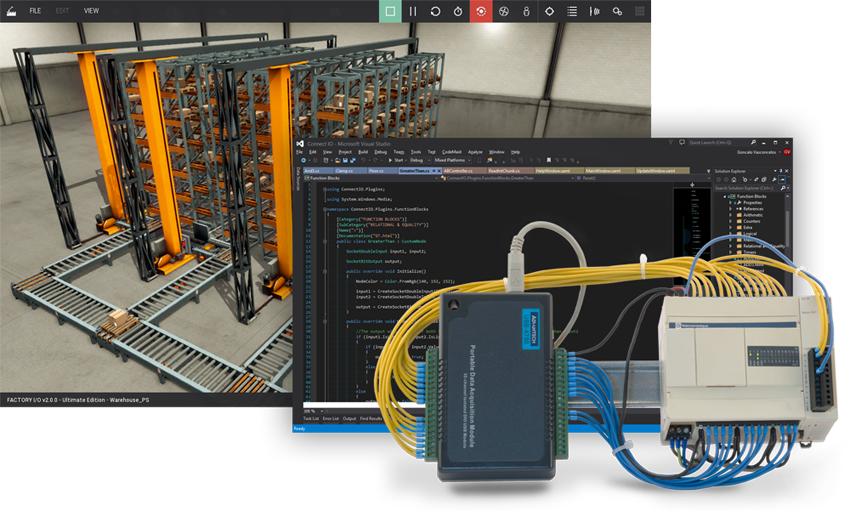Open the FILE menu in Factory I/O

point(35,10)
